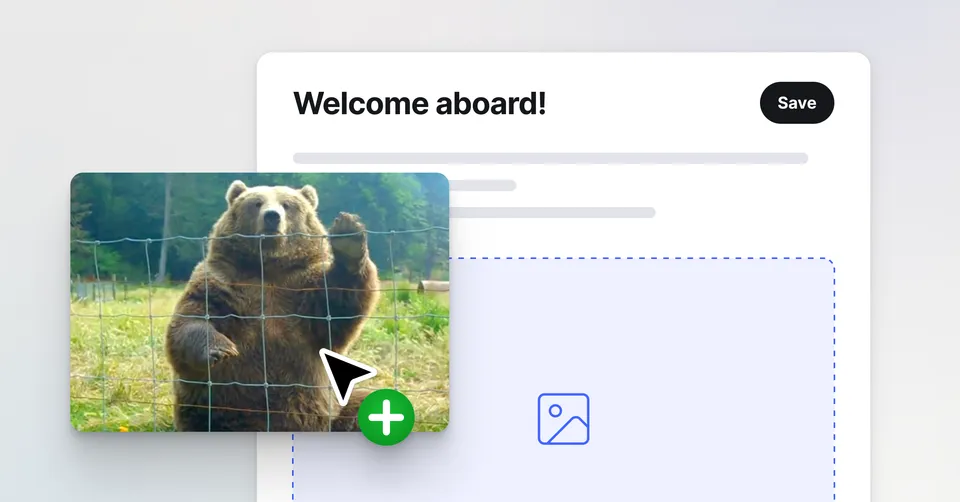Click the black Save button
The width and height of the screenshot is (960, 502).
coord(796,103)
